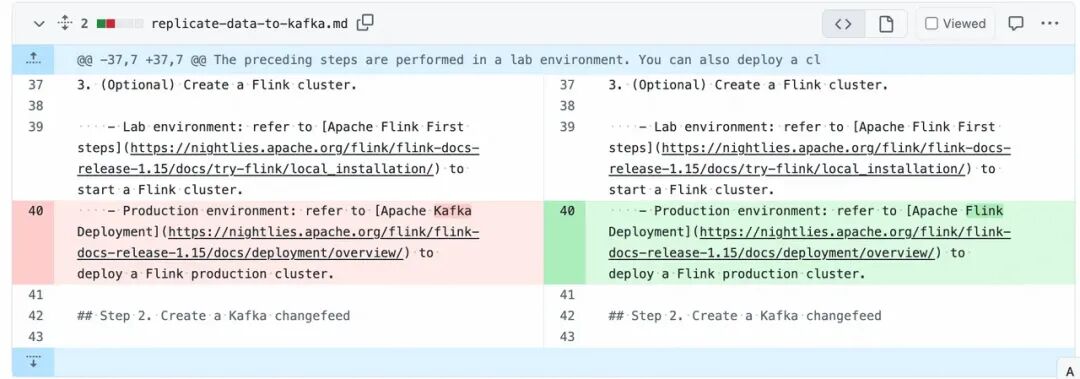1080x379 pixels.
Task: Click left line 37 Create a Flink cluster text
Action: pyautogui.click(x=217, y=85)
